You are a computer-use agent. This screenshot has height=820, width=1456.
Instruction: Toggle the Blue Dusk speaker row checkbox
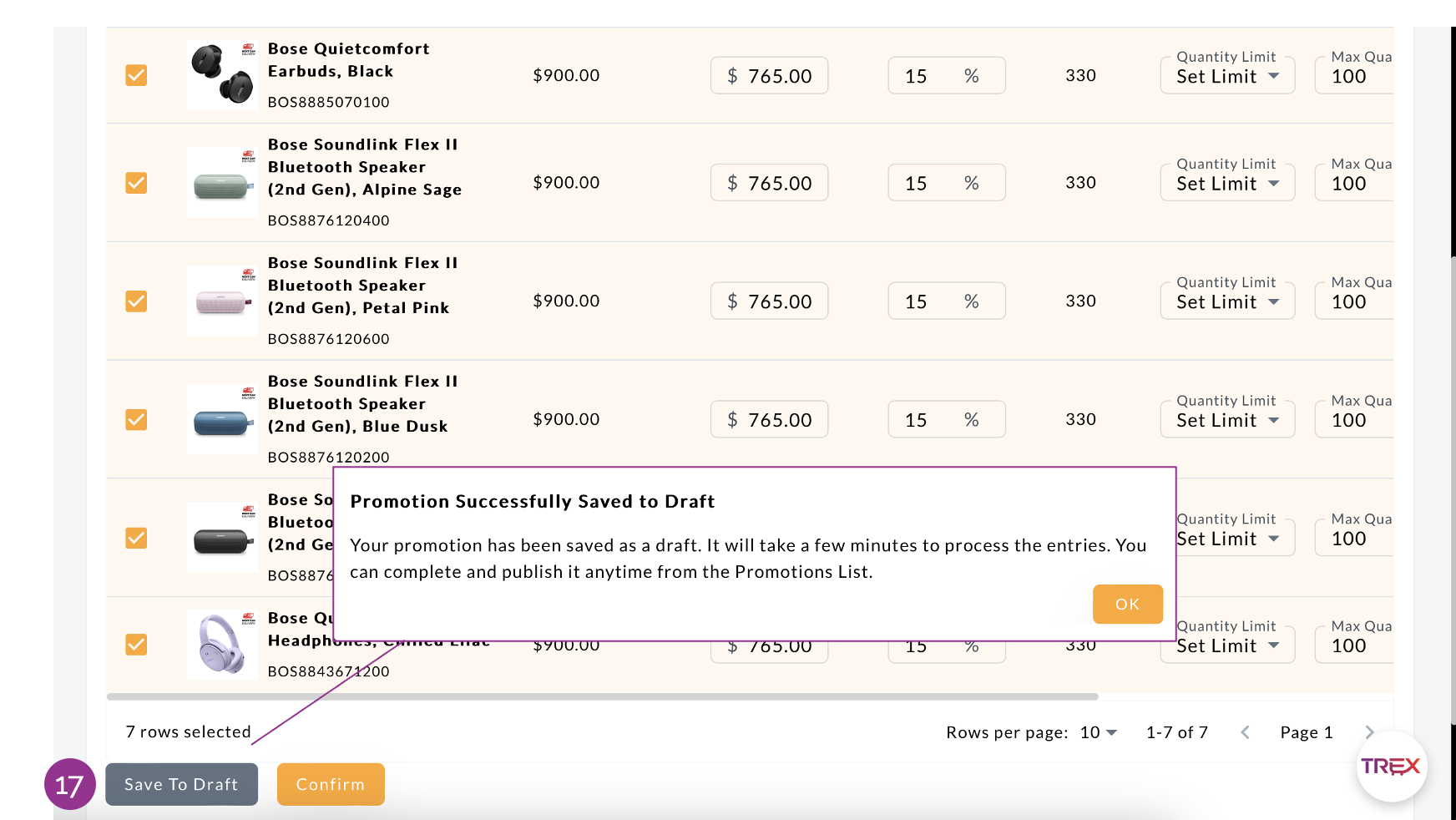[136, 419]
